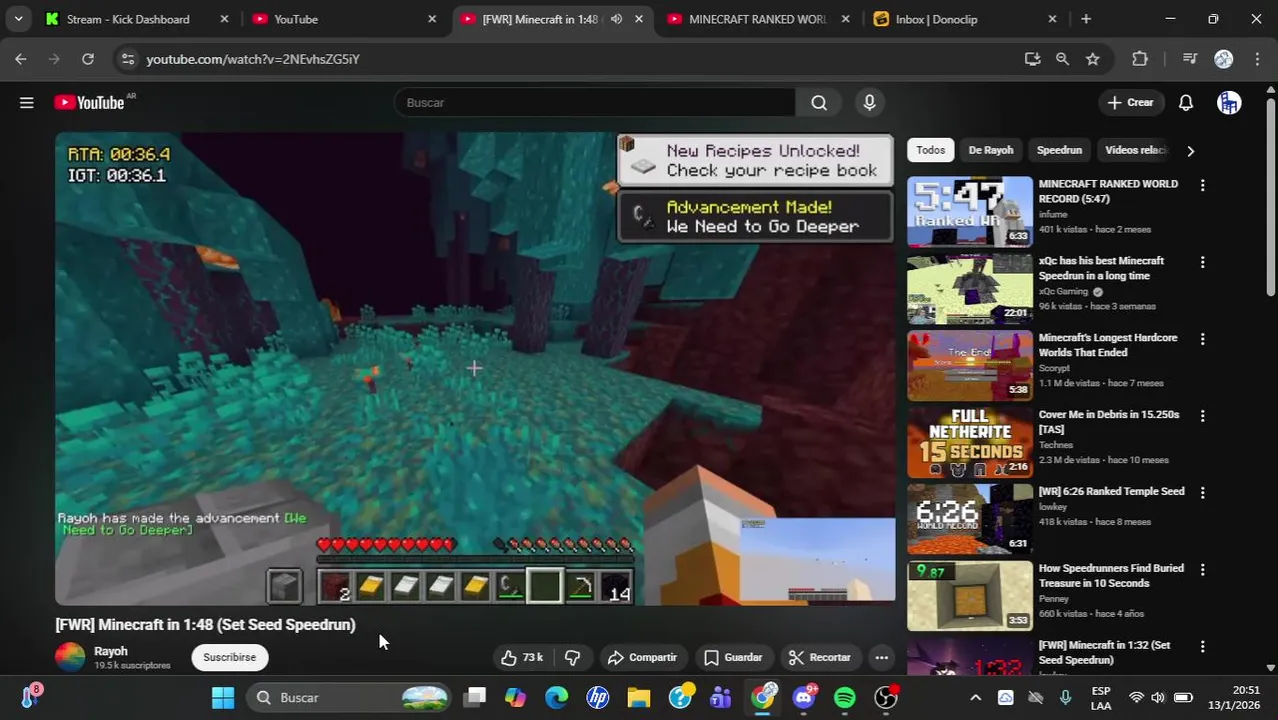The image size is (1278, 720).
Task: Show more filter chips with the right chevron
Action: 1190,151
